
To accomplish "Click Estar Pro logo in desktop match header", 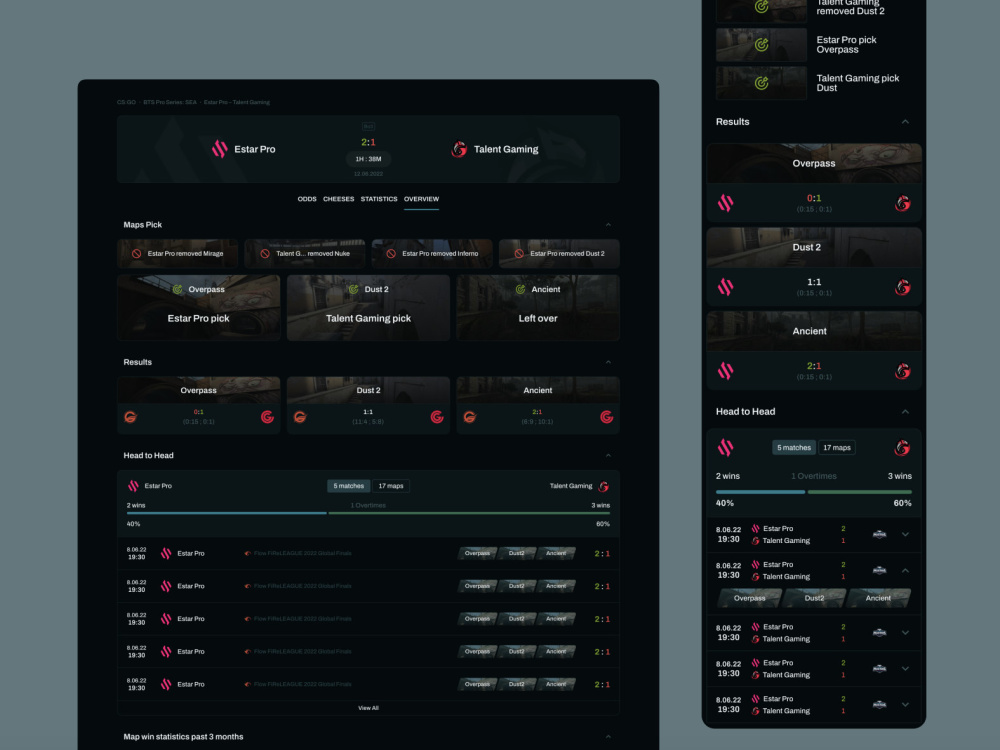I will [x=219, y=149].
